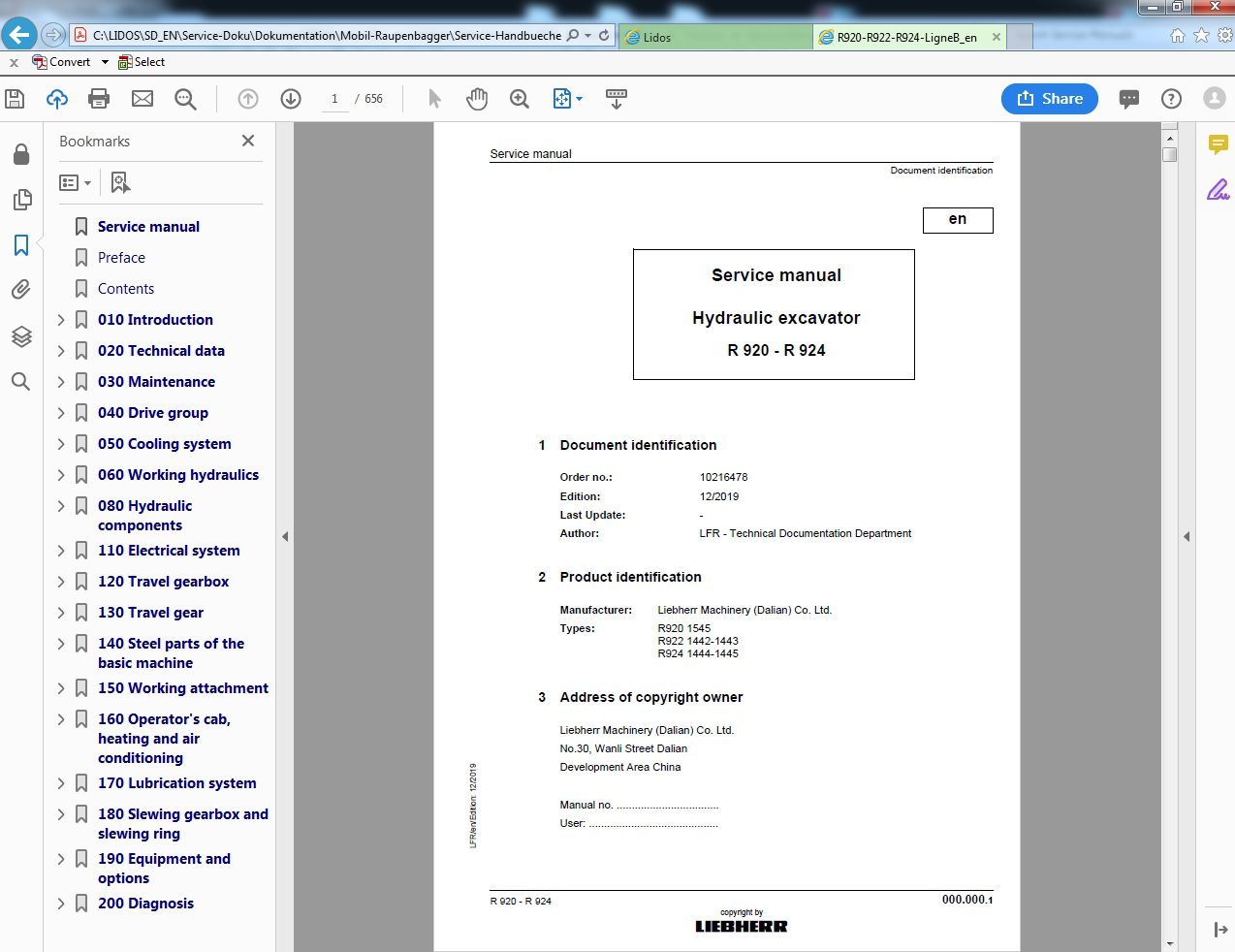Screen dimensions: 1235x952
Task: Go to the next page arrow
Action: (x=291, y=99)
